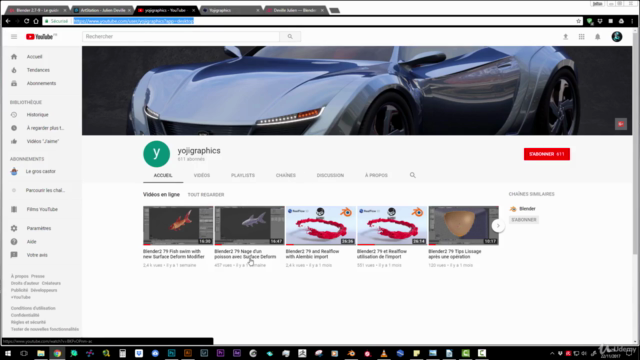Switch to the PLAYLISTS tab
This screenshot has width=640, height=360.
click(243, 176)
